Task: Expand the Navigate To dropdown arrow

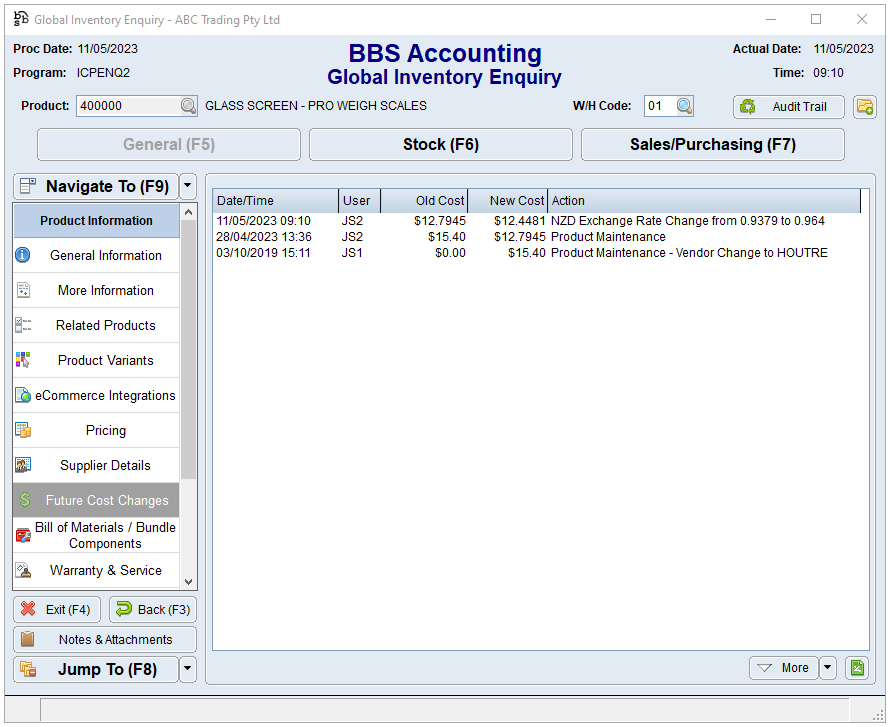Action: point(188,186)
